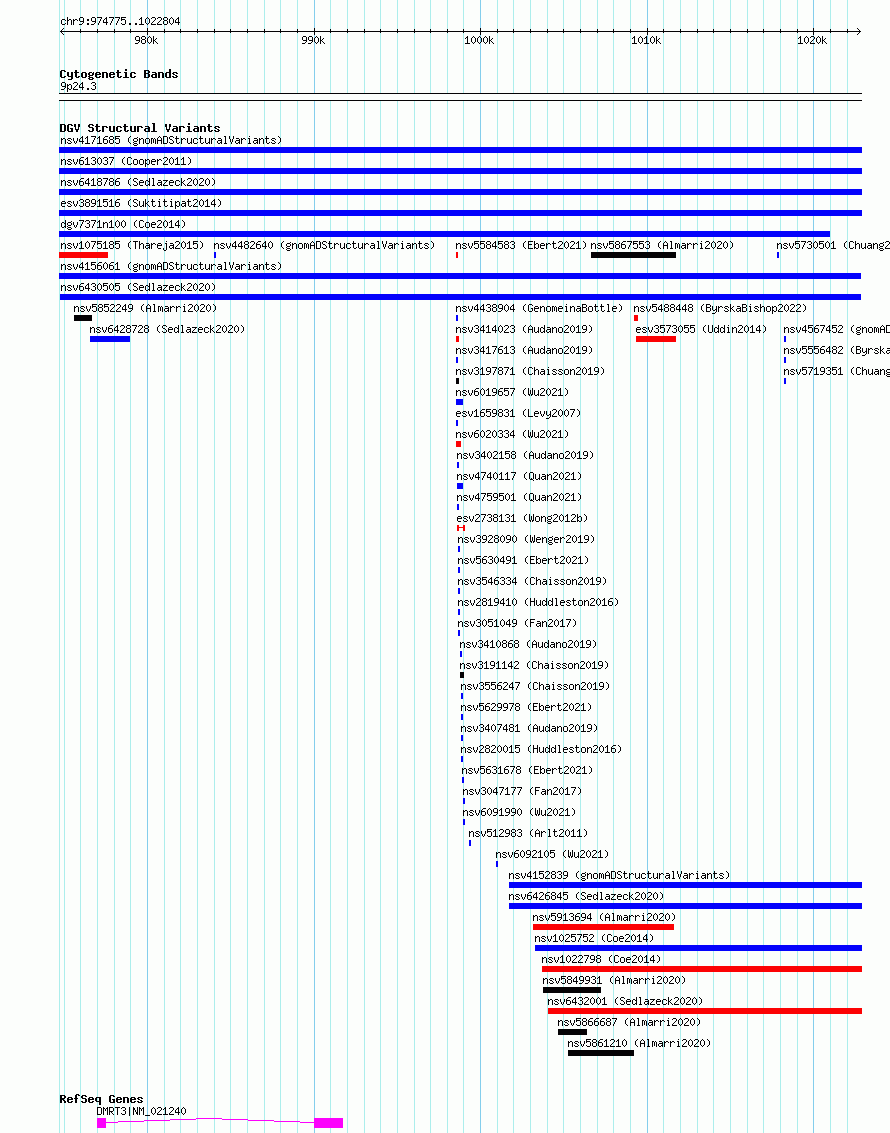Select the nsv5730501 variant label

pyautogui.click(x=833, y=245)
